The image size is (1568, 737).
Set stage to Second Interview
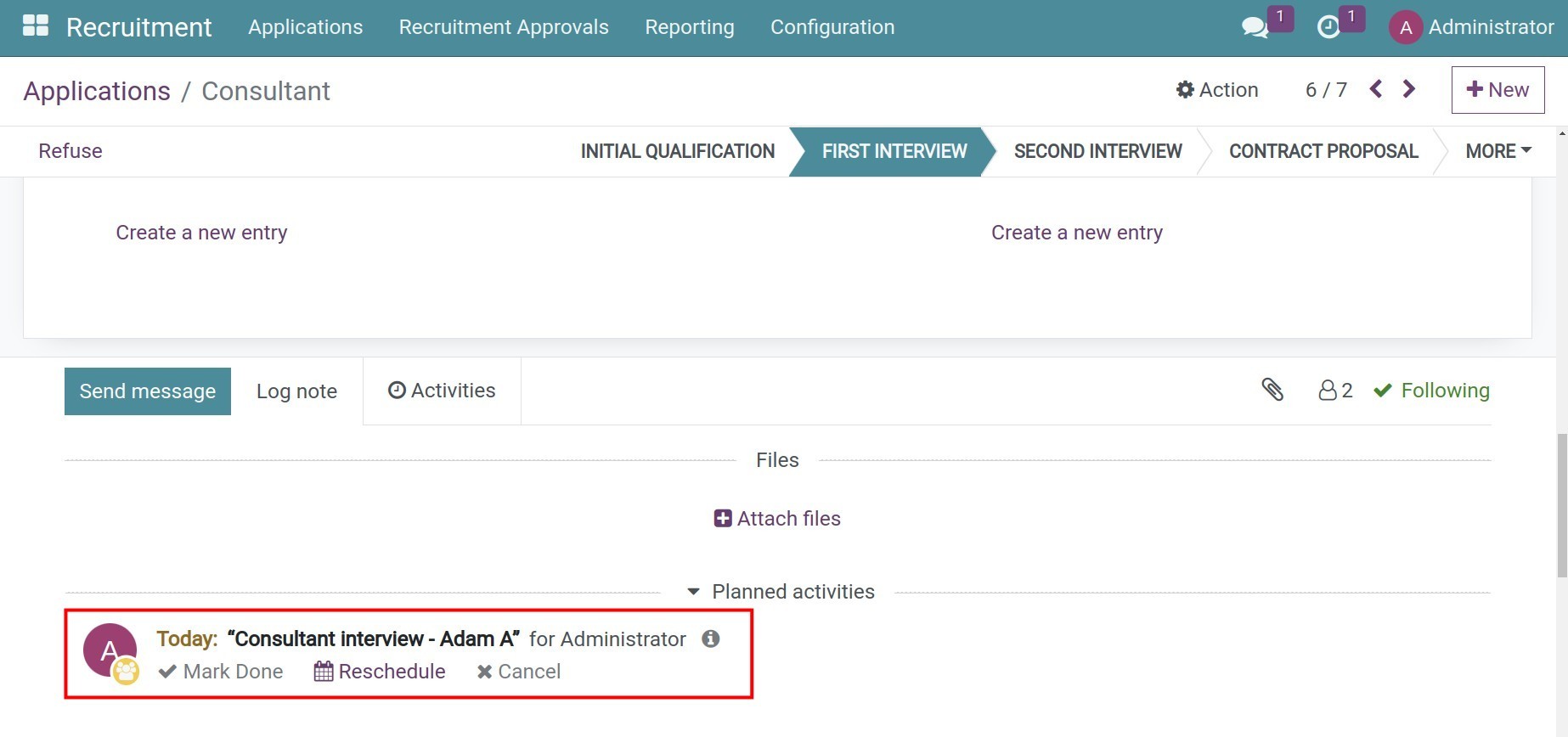point(1097,151)
